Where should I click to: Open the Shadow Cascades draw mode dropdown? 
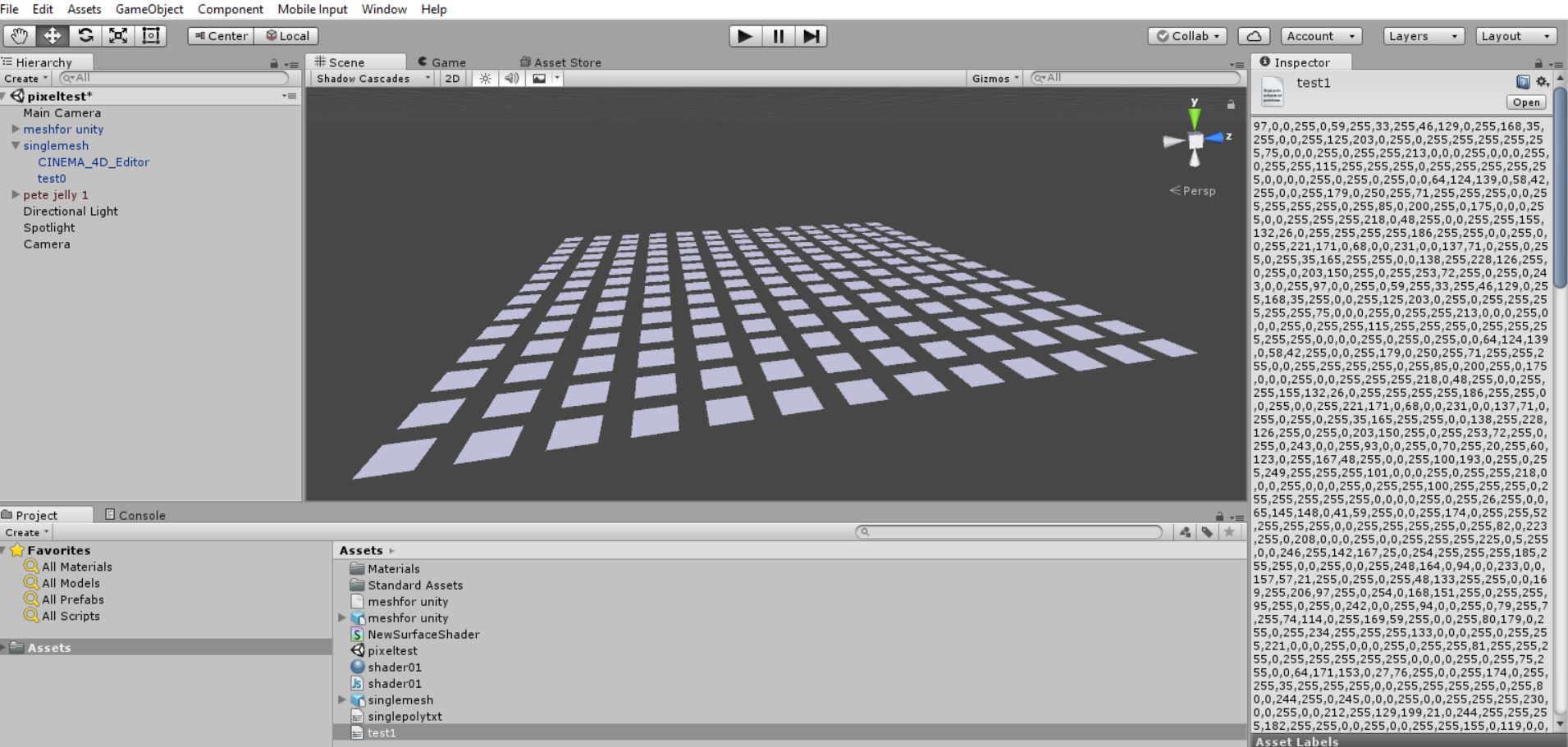click(373, 79)
